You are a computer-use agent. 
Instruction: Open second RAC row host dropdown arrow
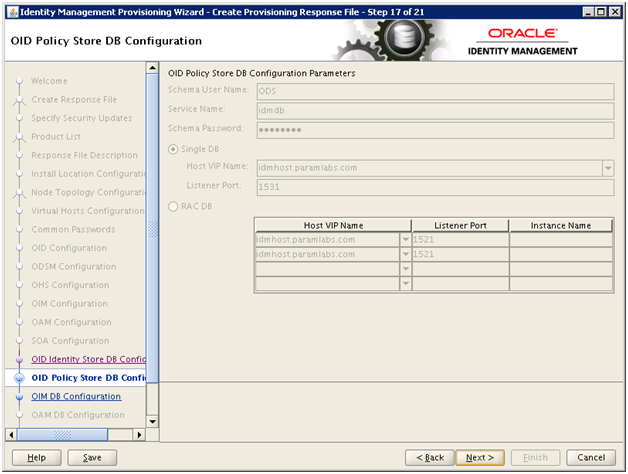(405, 254)
